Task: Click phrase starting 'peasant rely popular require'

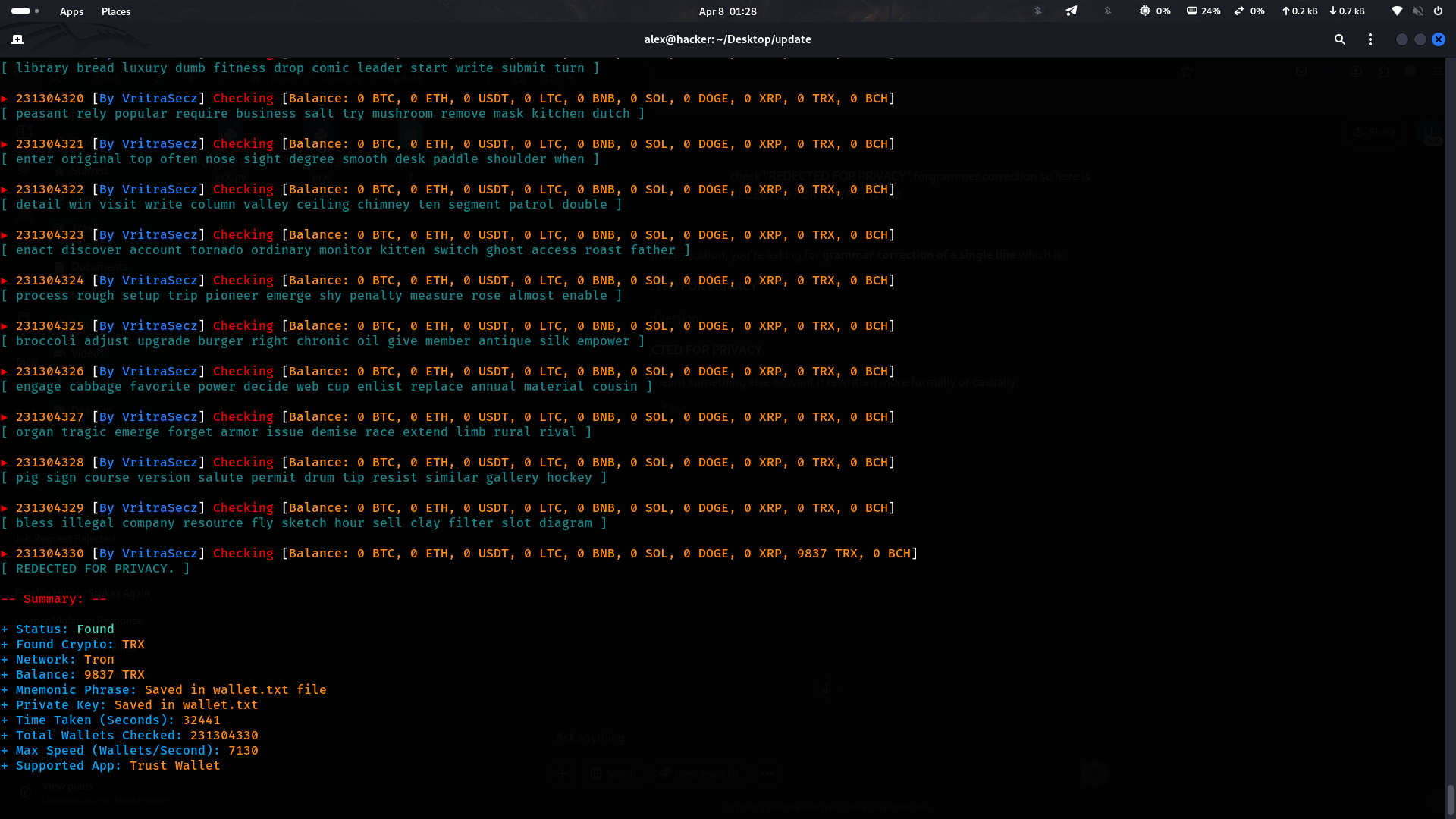Action: 323,114
